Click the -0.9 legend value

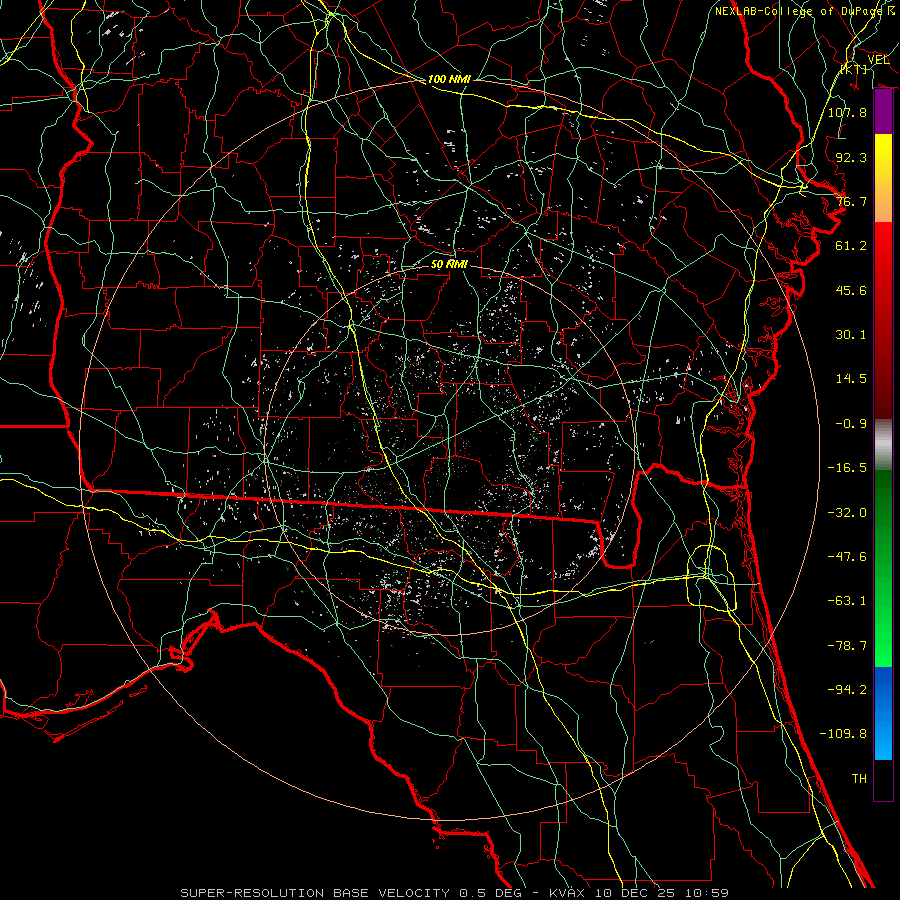[851, 424]
